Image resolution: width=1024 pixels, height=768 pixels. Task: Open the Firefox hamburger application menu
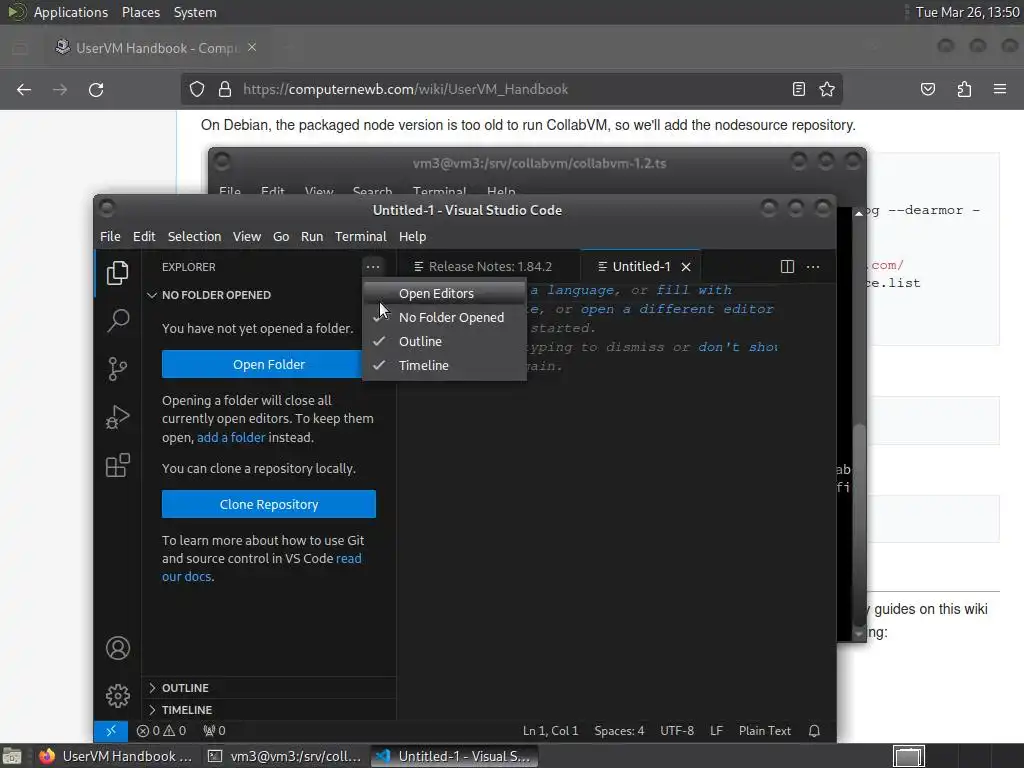(x=1000, y=89)
